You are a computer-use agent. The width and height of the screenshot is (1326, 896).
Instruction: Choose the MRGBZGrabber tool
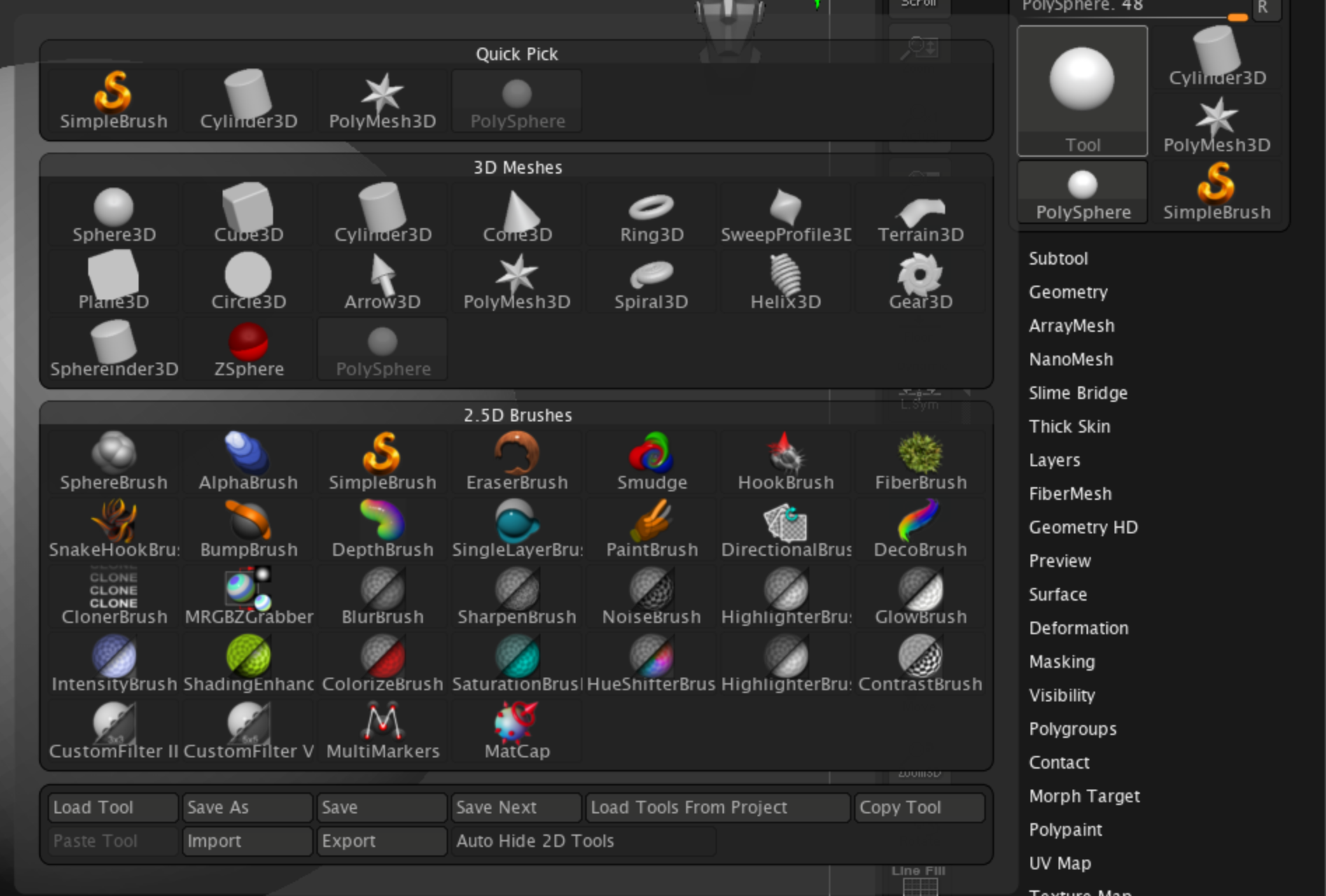pos(249,596)
